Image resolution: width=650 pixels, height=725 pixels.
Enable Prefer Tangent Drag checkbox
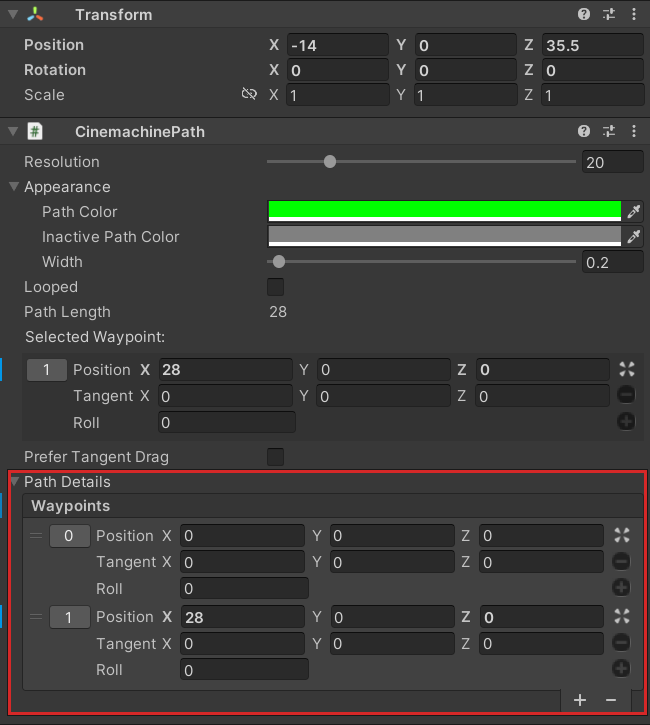pyautogui.click(x=276, y=457)
